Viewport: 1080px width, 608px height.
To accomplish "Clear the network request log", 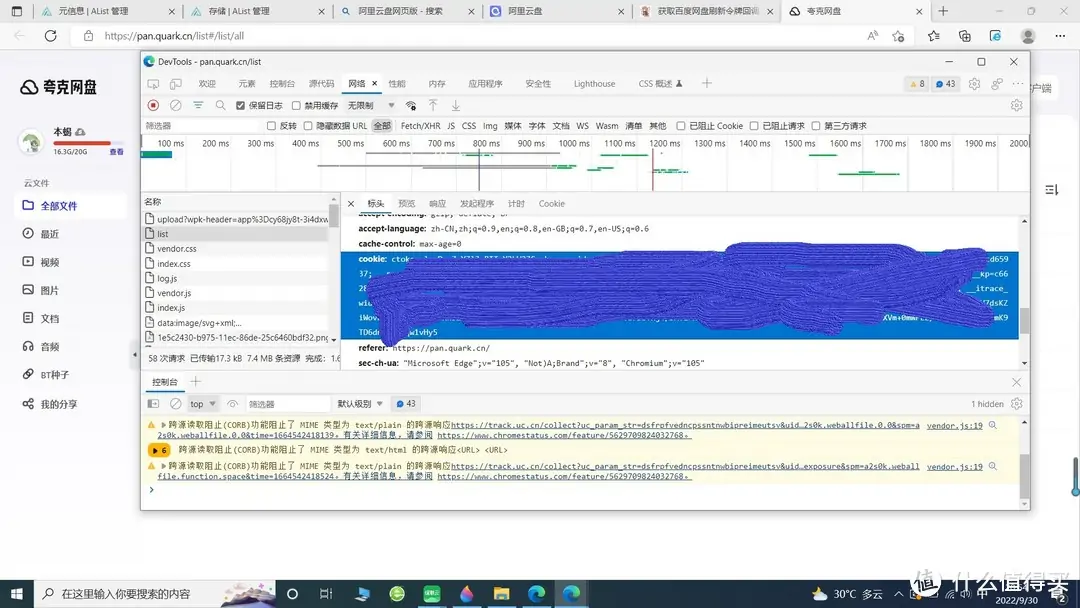I will [x=175, y=105].
